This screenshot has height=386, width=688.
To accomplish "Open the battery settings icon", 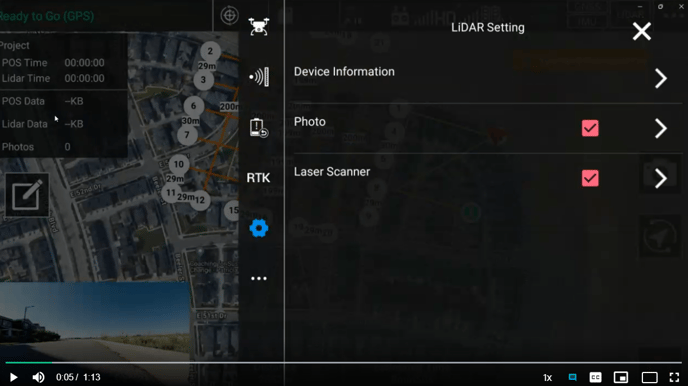I will point(258,128).
